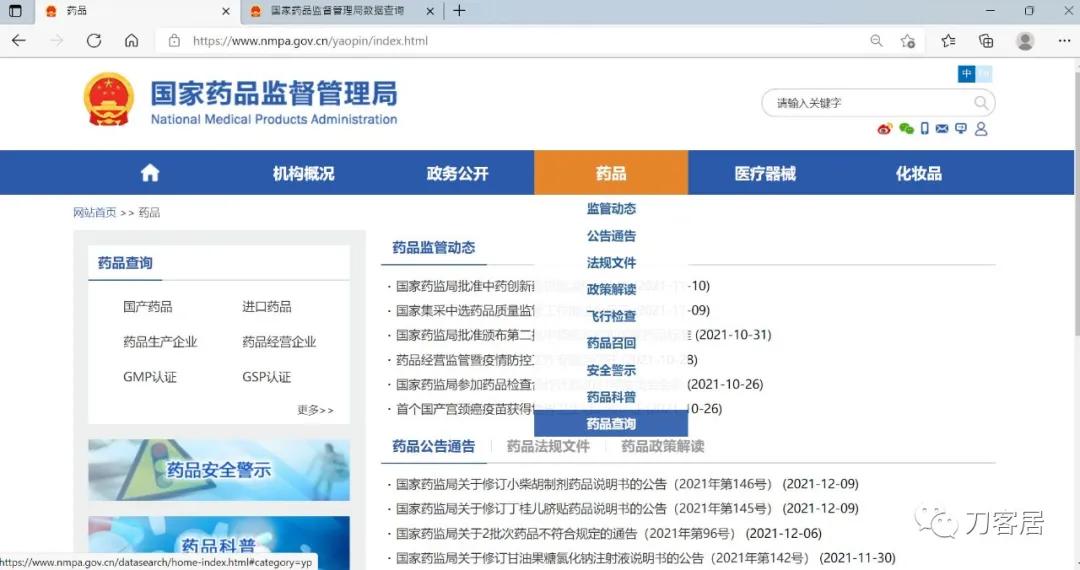
Task: Open 医疗器械 in navigation bar
Action: coord(765,173)
